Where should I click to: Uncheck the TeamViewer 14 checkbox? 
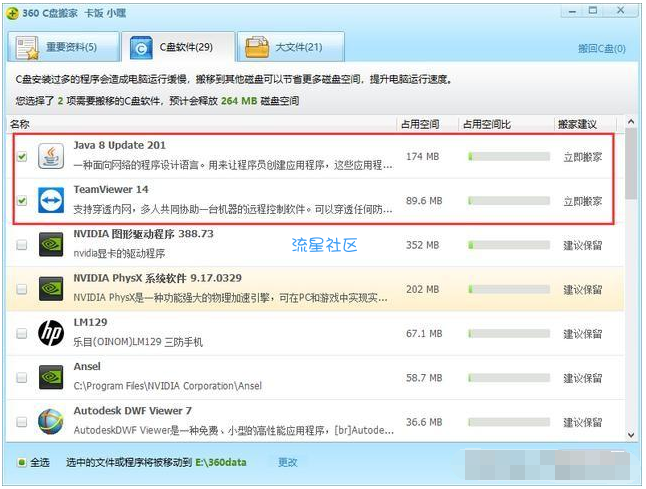[22, 201]
